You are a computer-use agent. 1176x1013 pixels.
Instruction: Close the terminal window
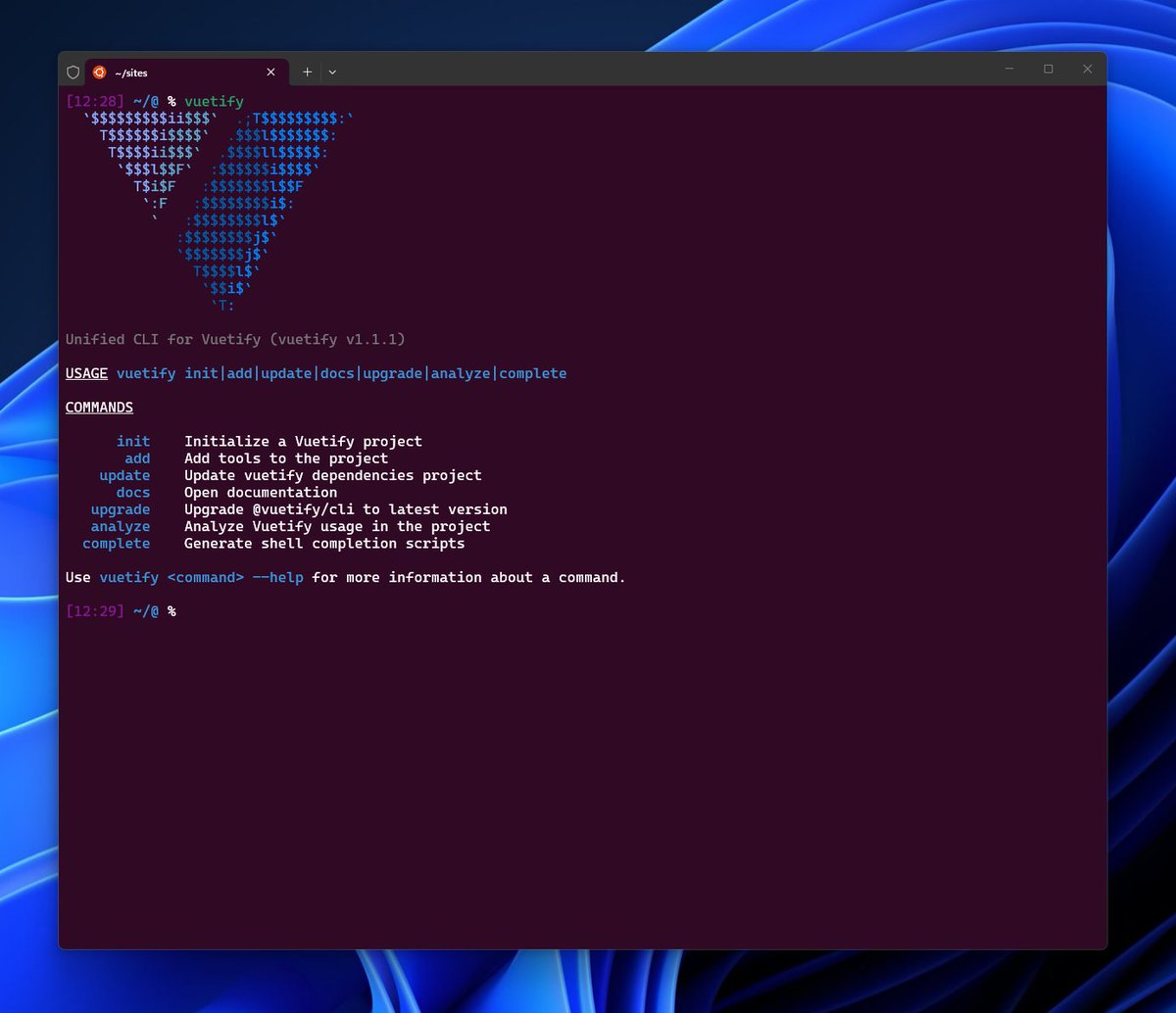[x=1088, y=69]
